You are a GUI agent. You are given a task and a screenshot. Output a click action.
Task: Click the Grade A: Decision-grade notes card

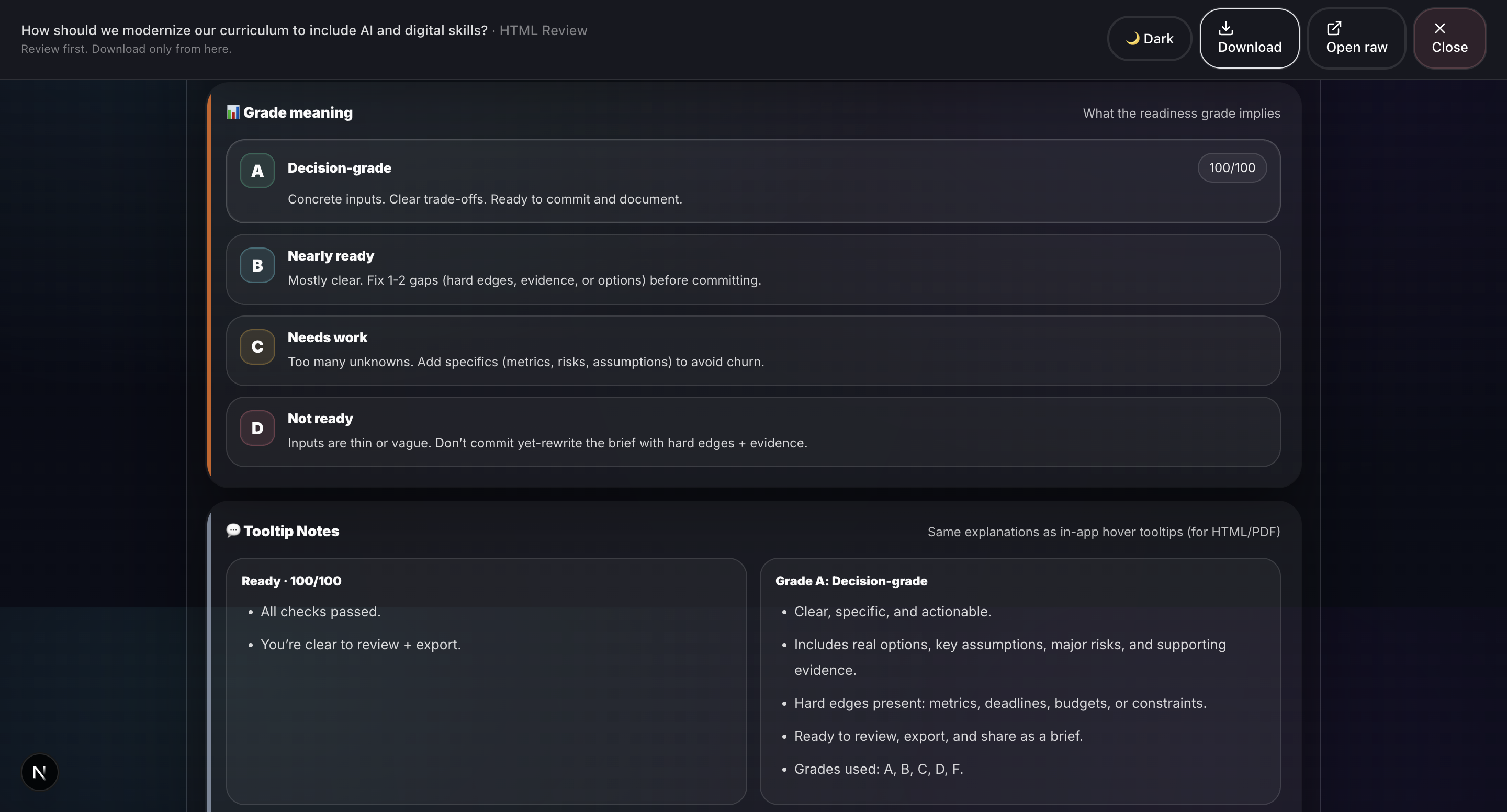pyautogui.click(x=1020, y=682)
